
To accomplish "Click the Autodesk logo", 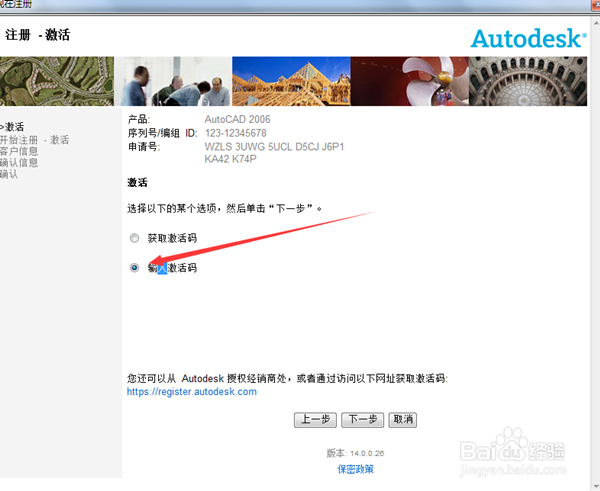I will pyautogui.click(x=528, y=39).
